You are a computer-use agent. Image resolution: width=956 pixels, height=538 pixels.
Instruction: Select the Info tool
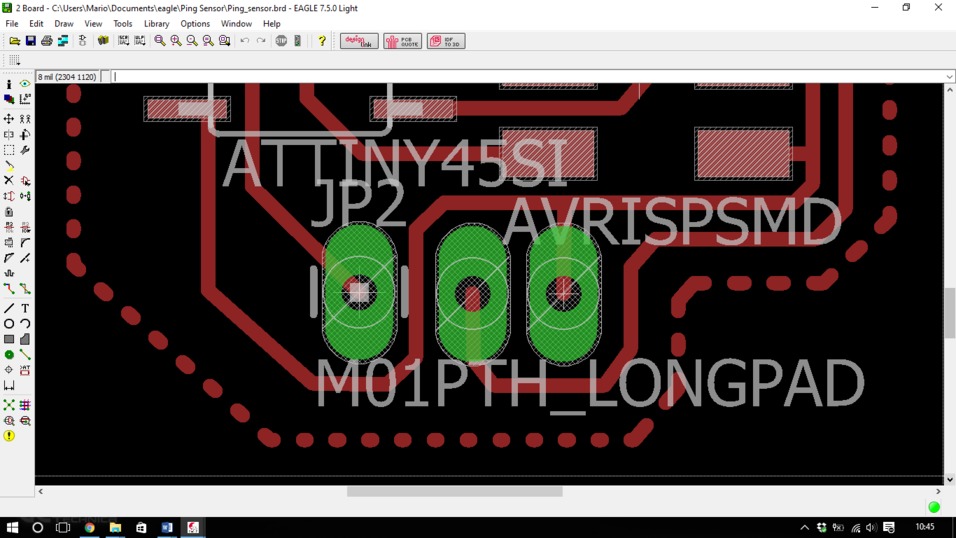pyautogui.click(x=9, y=84)
